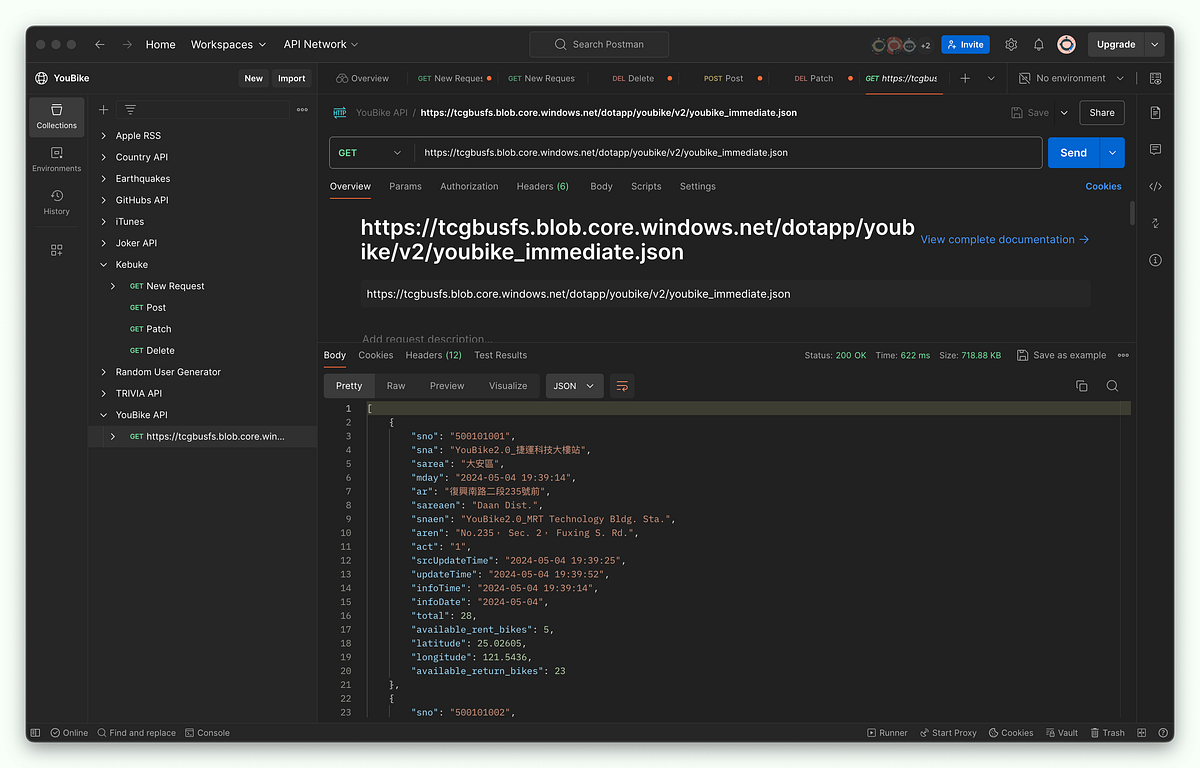Open the Collections panel in the sidebar
1200x768 pixels.
coord(56,115)
